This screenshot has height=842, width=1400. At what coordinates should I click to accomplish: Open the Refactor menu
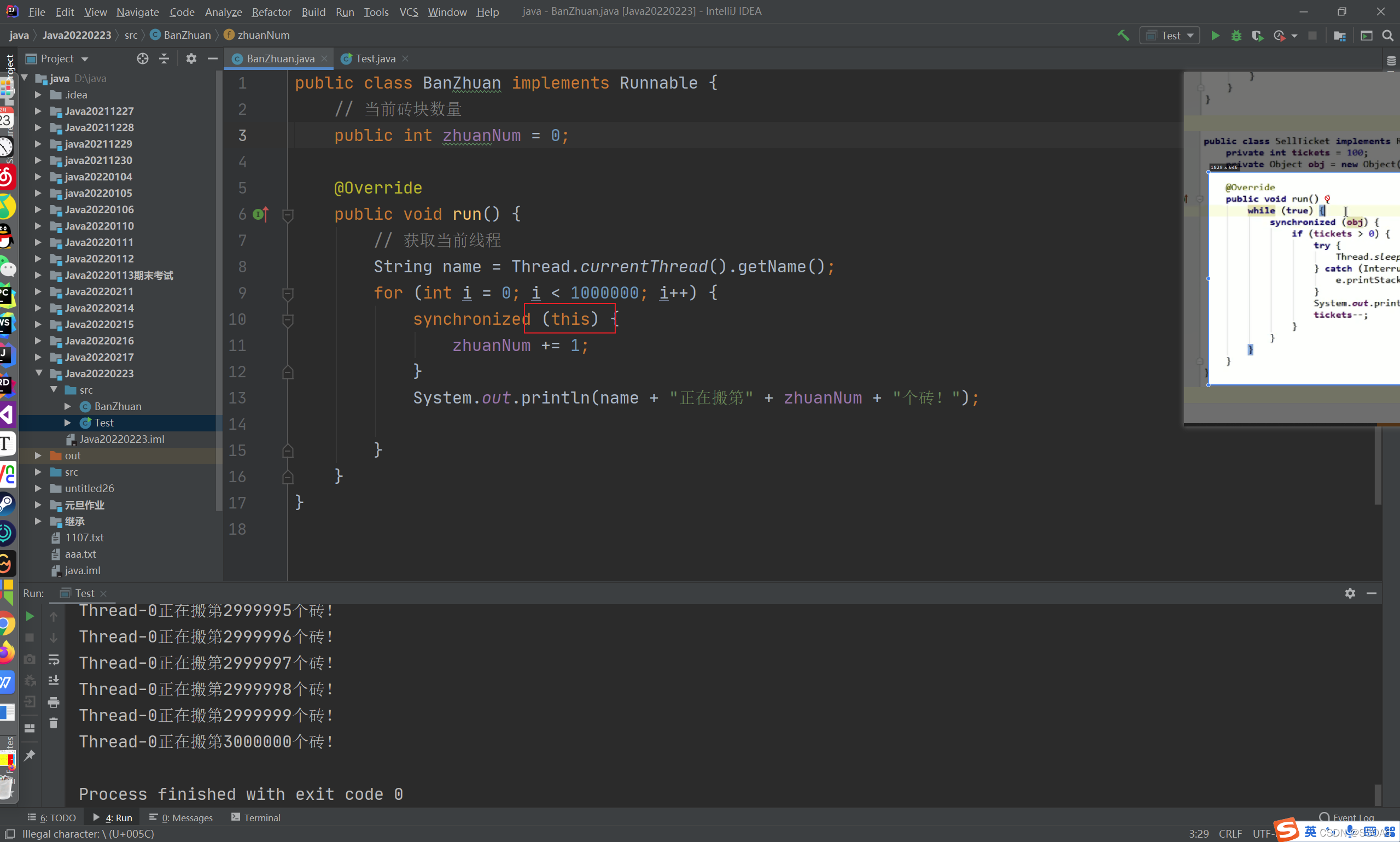pyautogui.click(x=271, y=11)
